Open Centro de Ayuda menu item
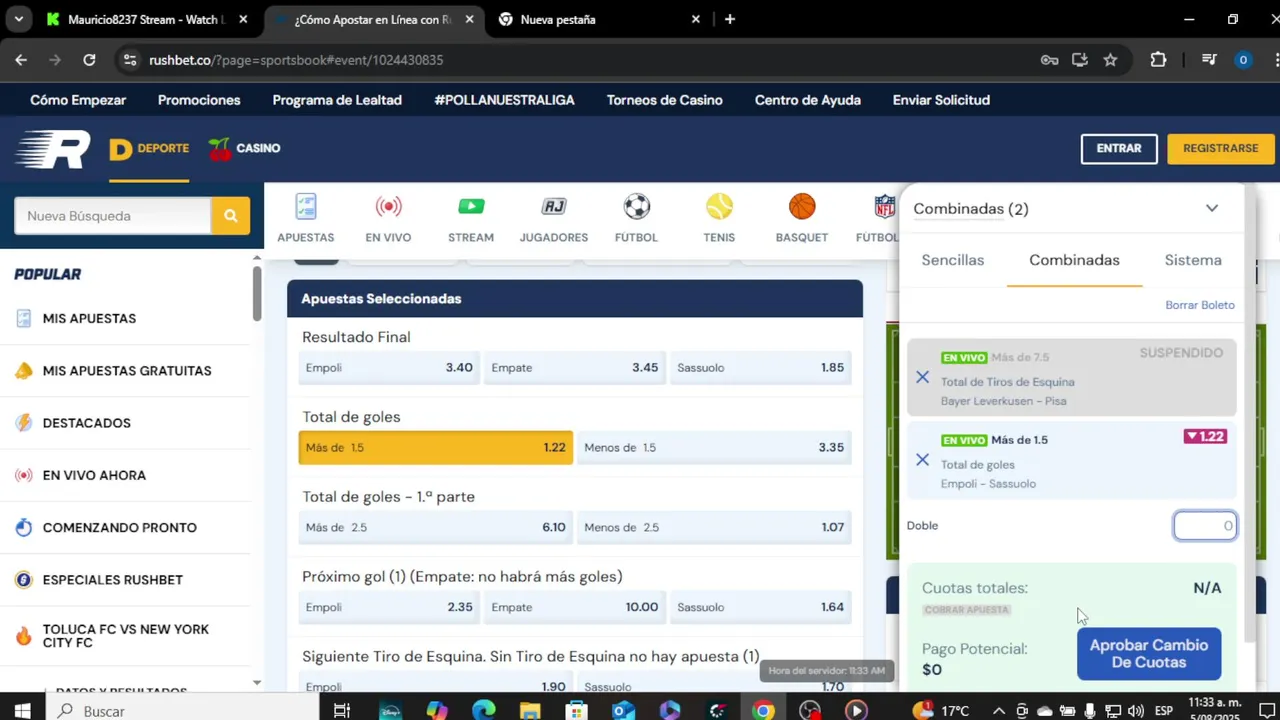The width and height of the screenshot is (1280, 720). click(807, 100)
